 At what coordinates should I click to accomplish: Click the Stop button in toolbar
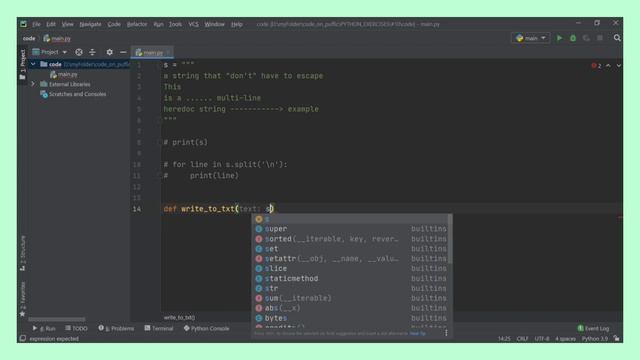(600, 38)
